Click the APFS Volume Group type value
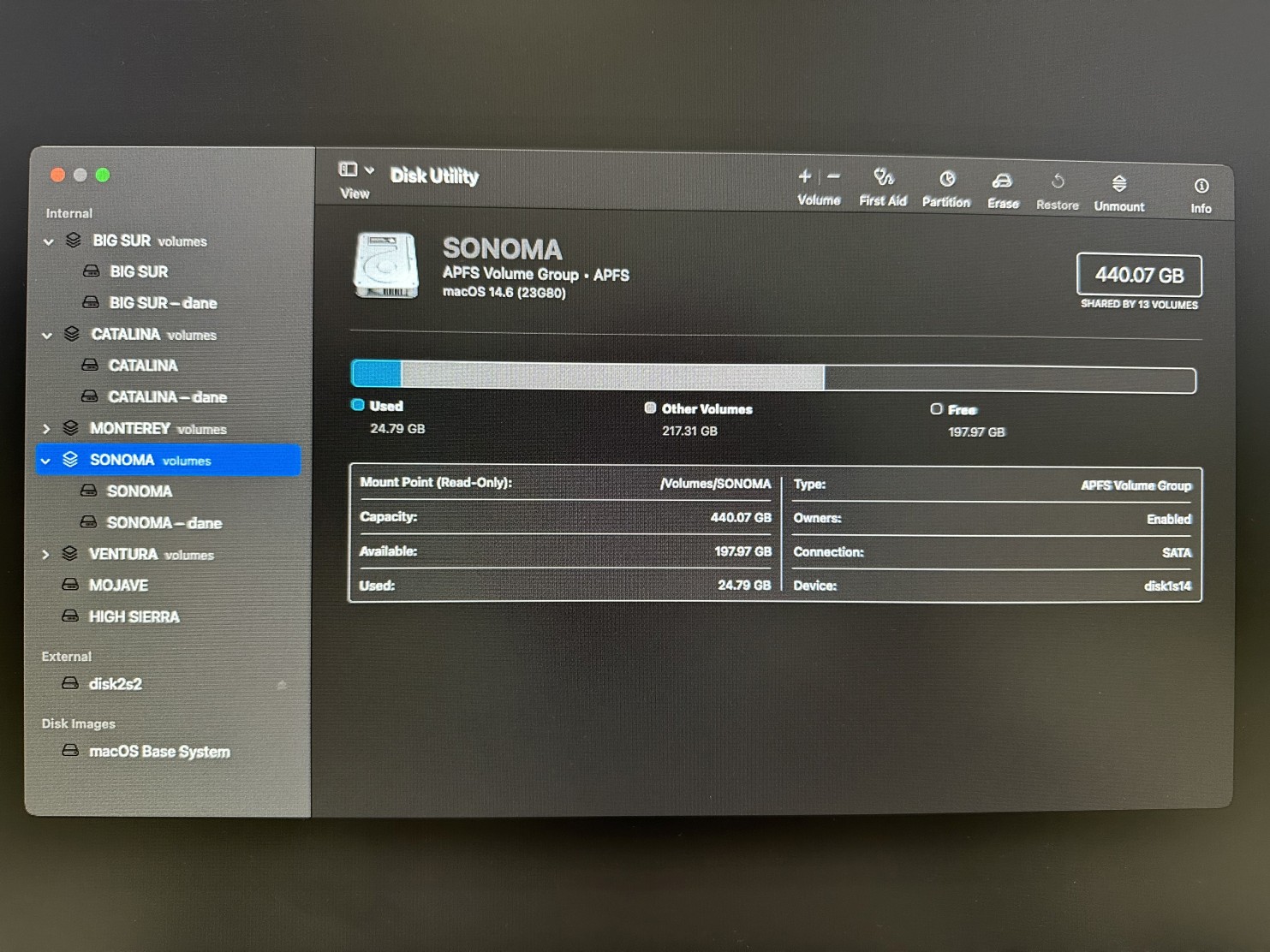 click(x=1136, y=485)
